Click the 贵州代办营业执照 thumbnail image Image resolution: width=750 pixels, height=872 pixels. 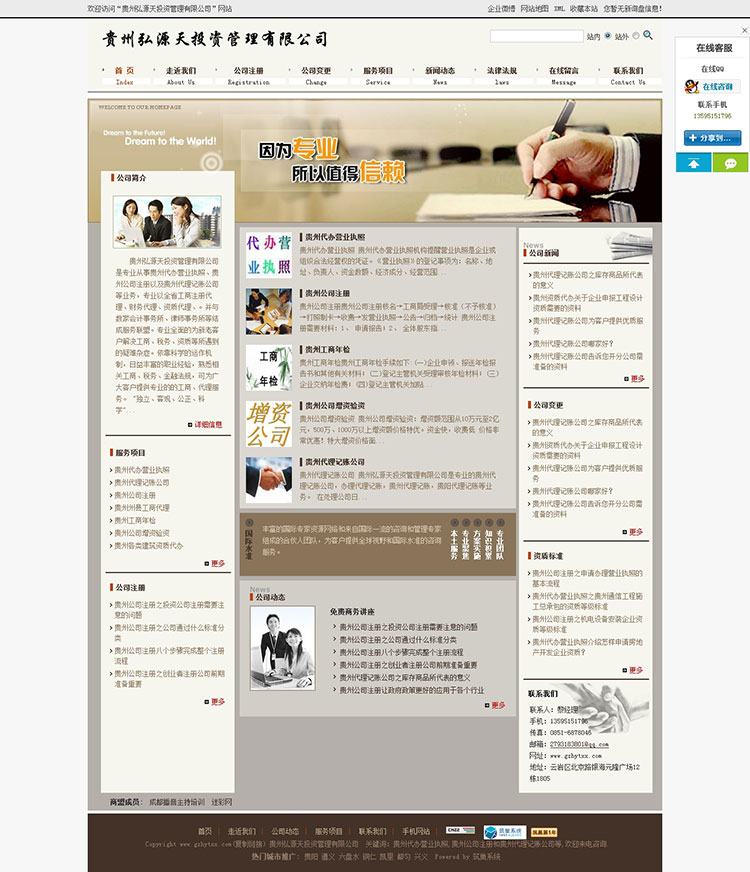pos(268,255)
